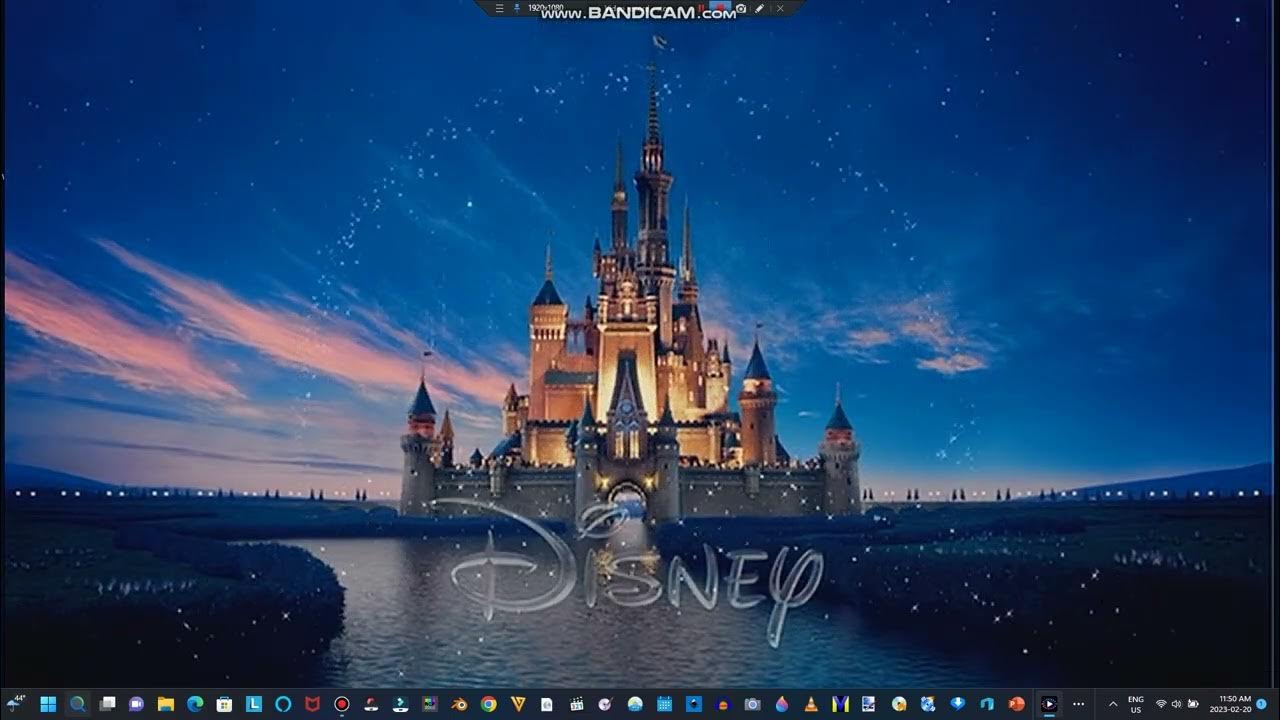1280x720 pixels.
Task: Open the 1920x1080 resolution selector
Action: 545,8
